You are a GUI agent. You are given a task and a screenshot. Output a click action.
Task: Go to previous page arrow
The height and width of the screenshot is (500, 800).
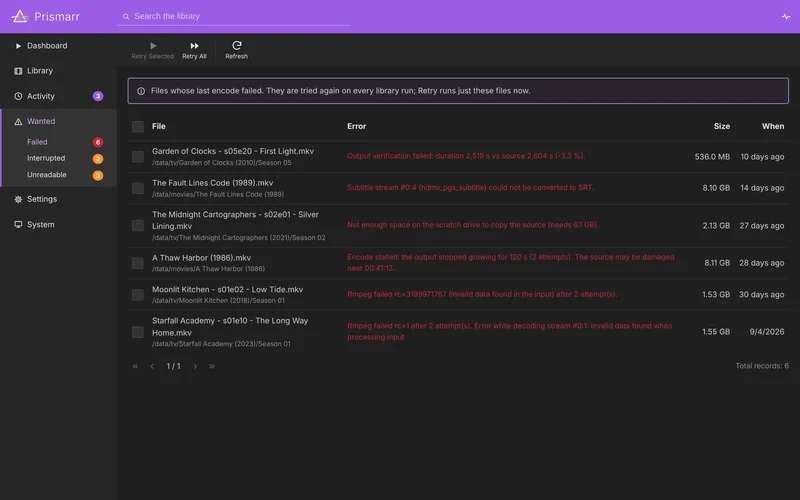coord(152,366)
